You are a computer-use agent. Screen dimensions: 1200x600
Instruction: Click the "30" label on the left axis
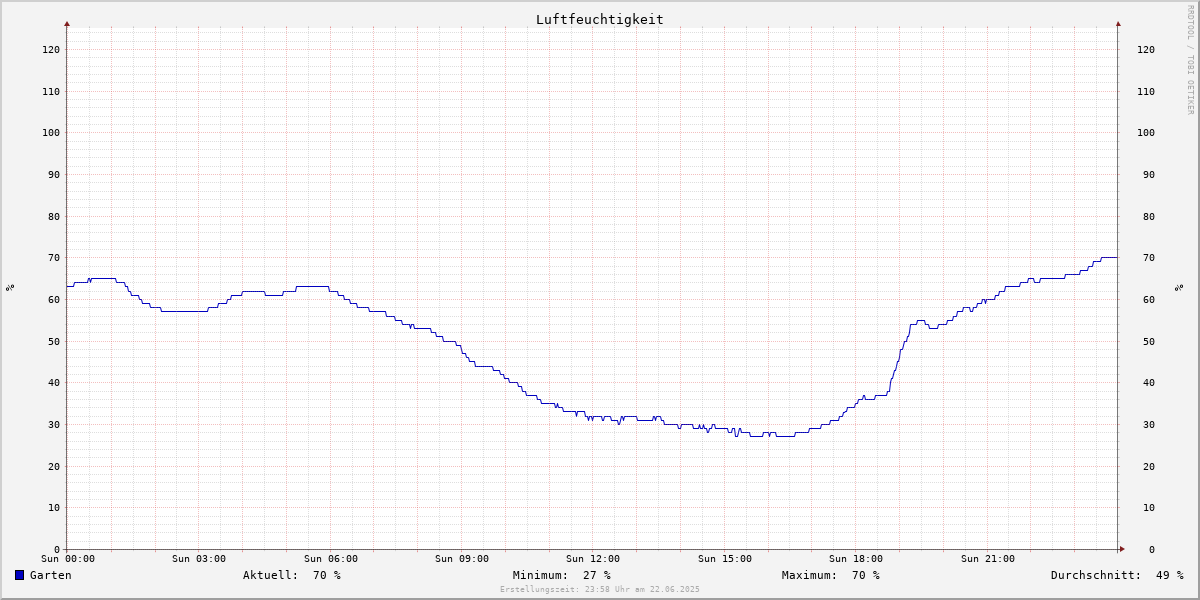(x=54, y=424)
